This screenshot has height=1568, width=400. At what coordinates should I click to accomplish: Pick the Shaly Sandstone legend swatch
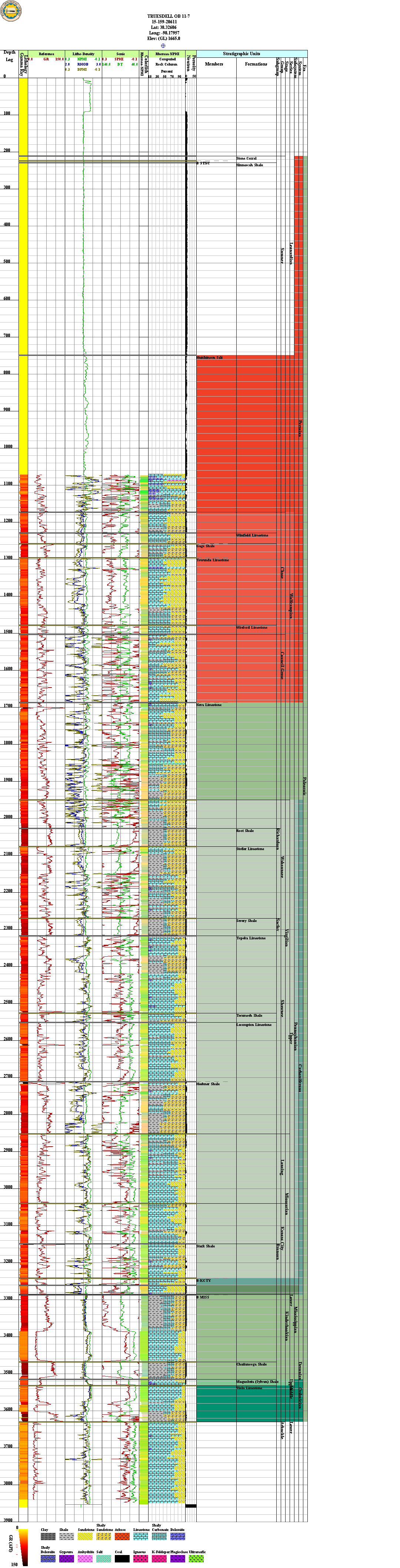[103, 1537]
